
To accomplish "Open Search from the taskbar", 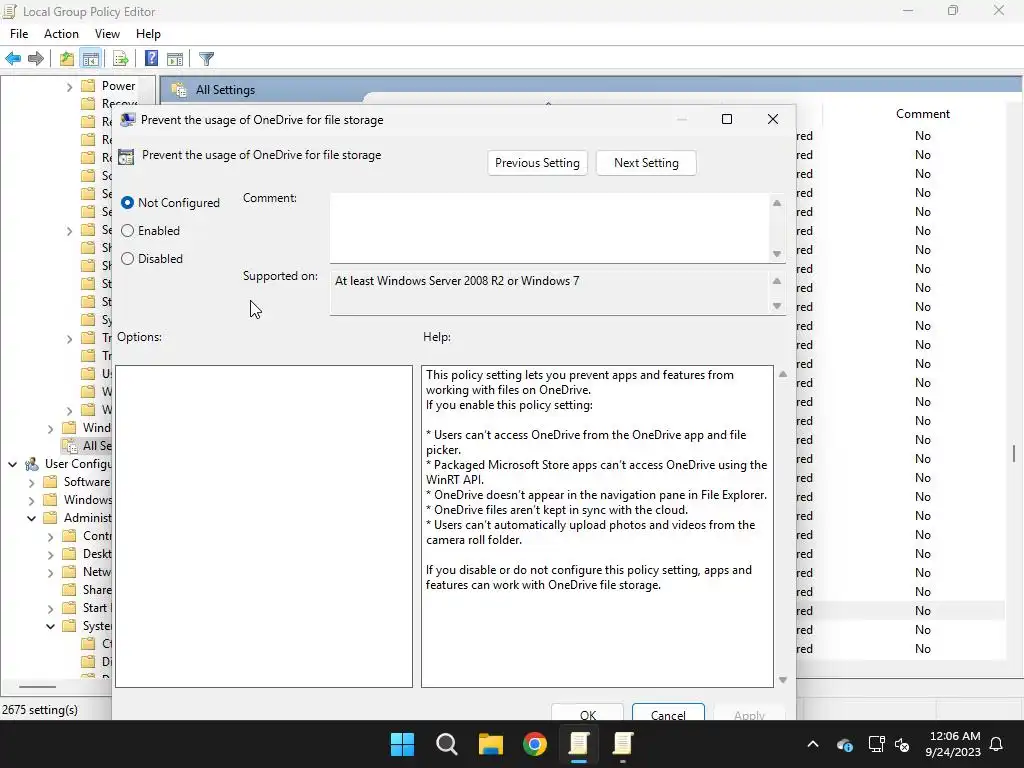I will click(447, 744).
